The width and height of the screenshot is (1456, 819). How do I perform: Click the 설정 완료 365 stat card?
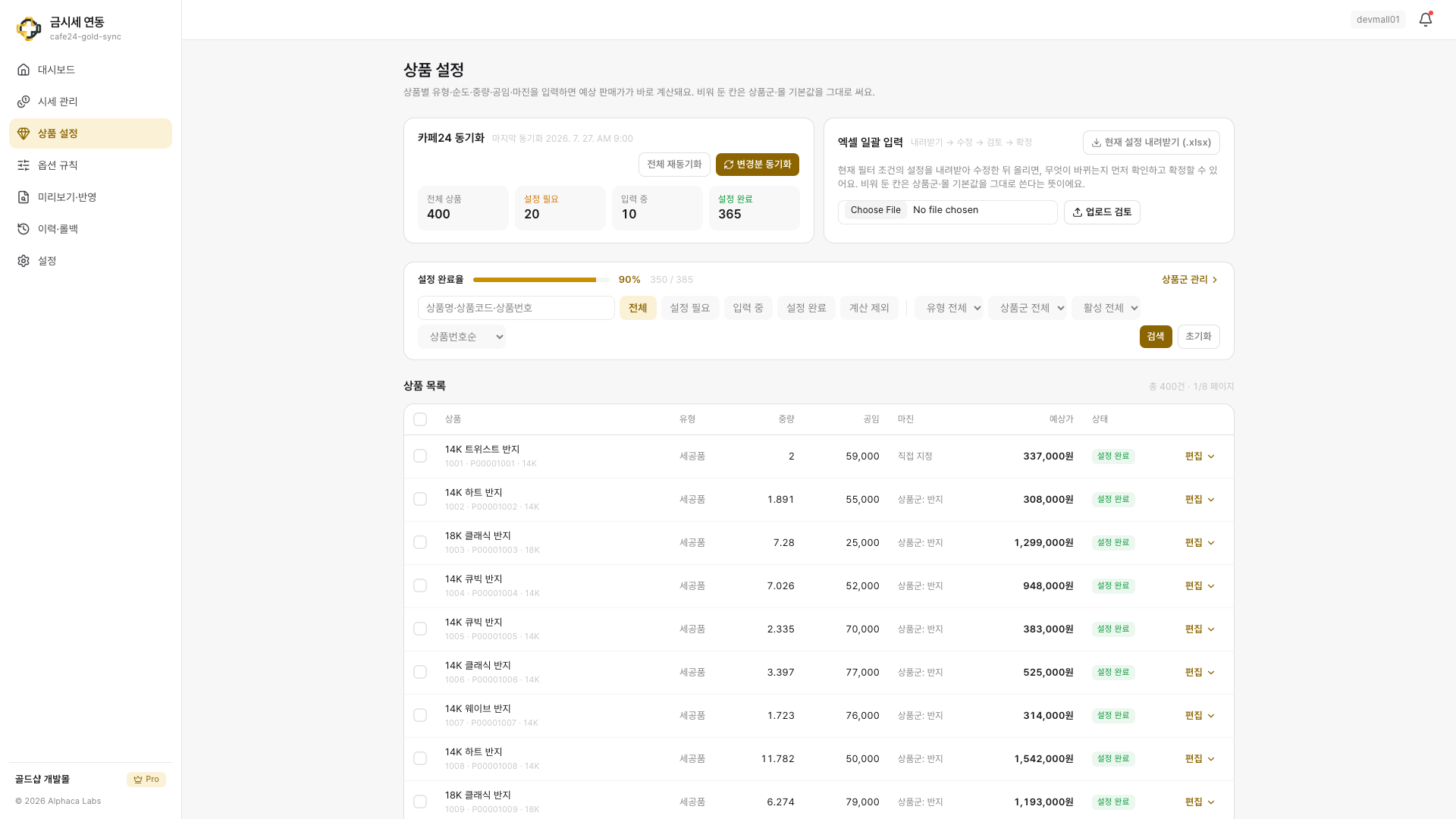[755, 208]
